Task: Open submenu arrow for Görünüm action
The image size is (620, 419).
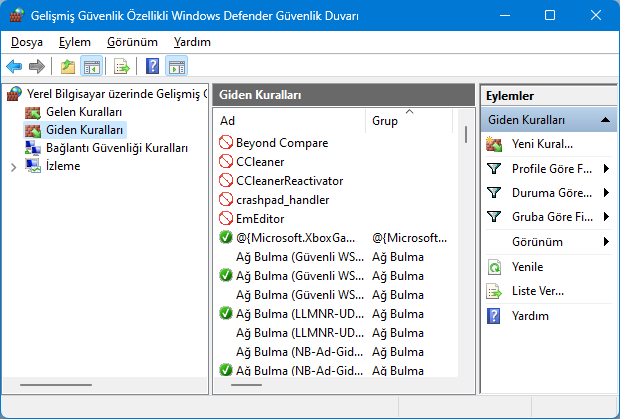Action: pos(607,242)
